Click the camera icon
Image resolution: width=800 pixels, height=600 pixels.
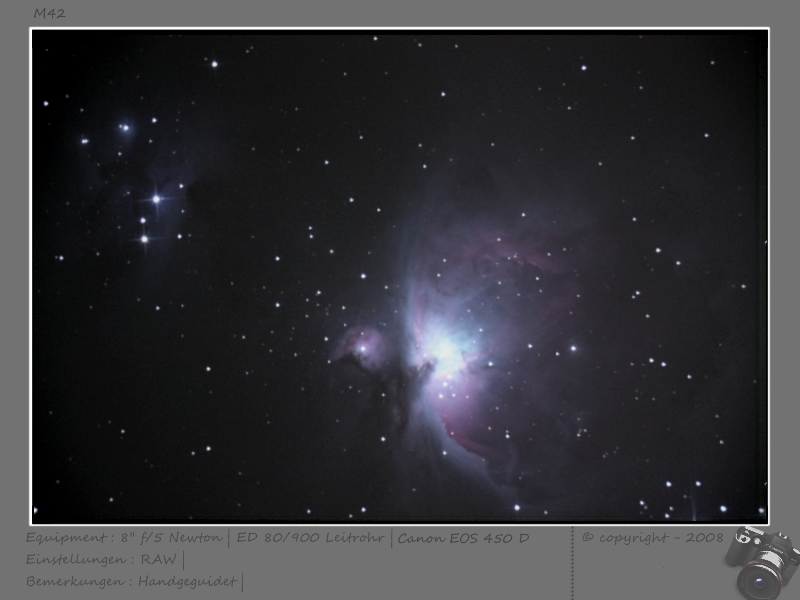(x=762, y=562)
